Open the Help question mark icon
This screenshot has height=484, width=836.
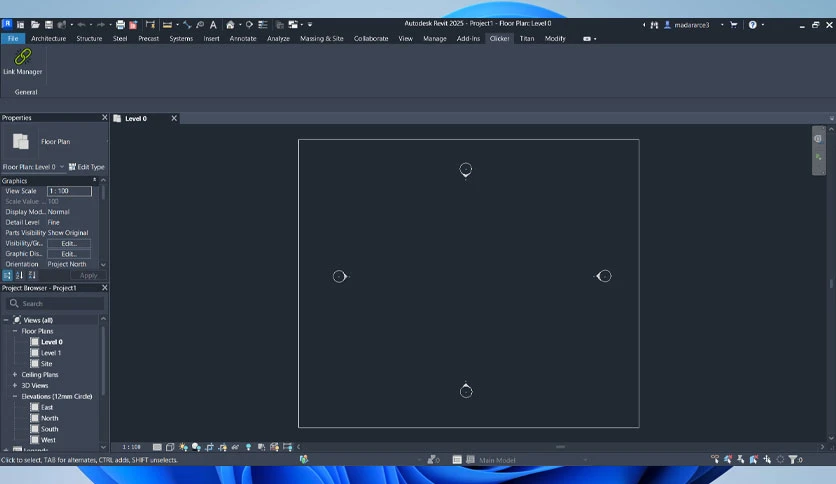coord(752,25)
